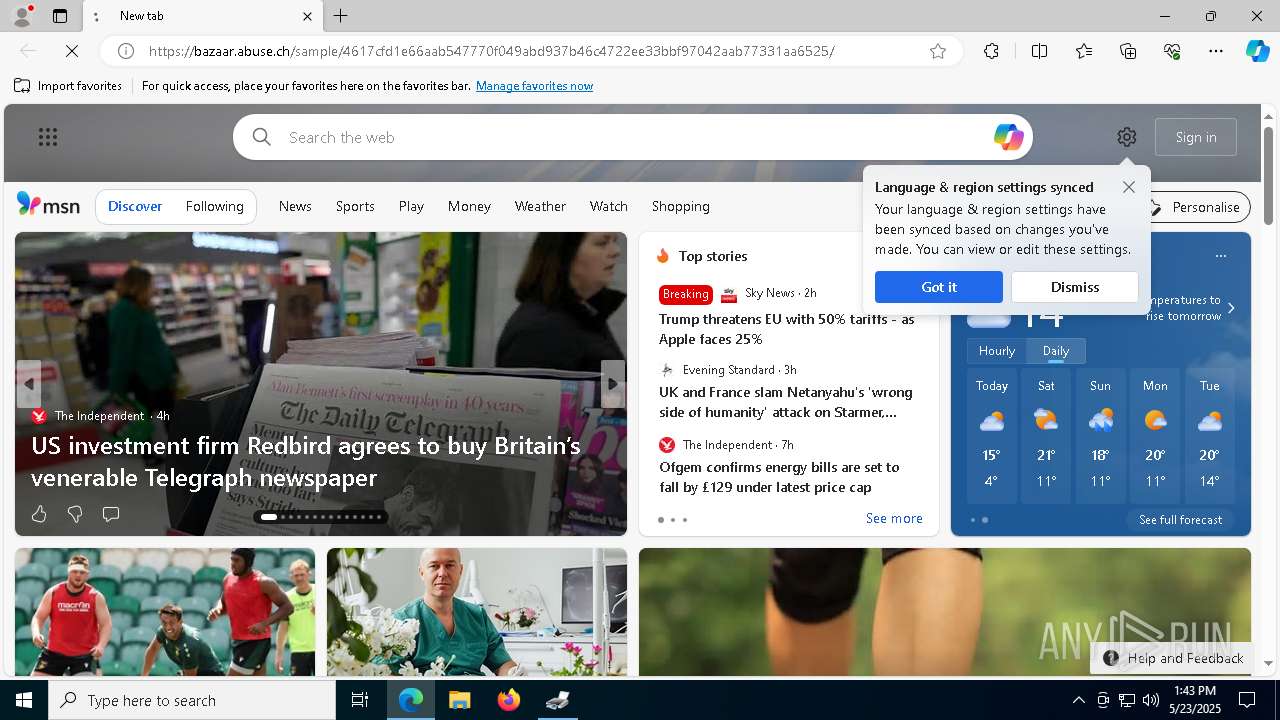Advance the weather headline chevron

pyautogui.click(x=1231, y=308)
